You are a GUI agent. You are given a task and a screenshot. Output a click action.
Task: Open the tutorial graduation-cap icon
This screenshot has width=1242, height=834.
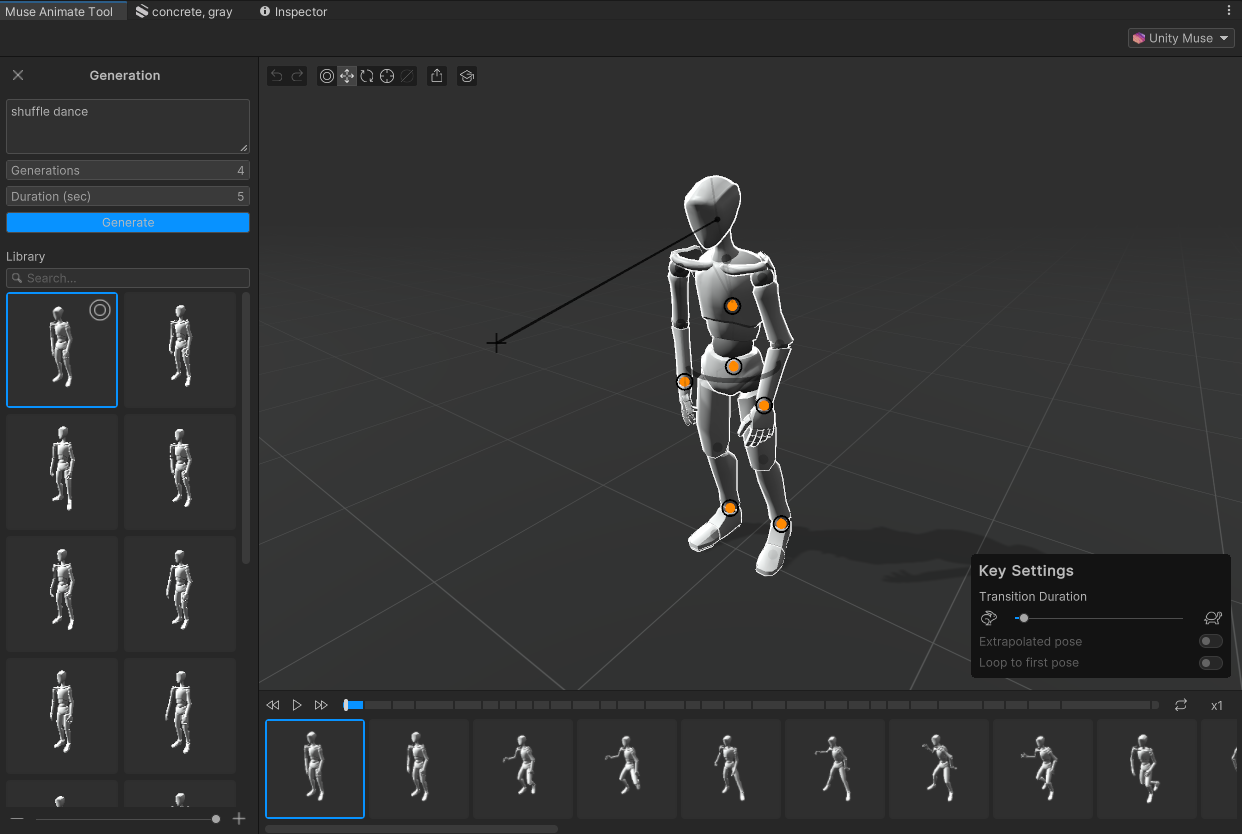coord(467,76)
